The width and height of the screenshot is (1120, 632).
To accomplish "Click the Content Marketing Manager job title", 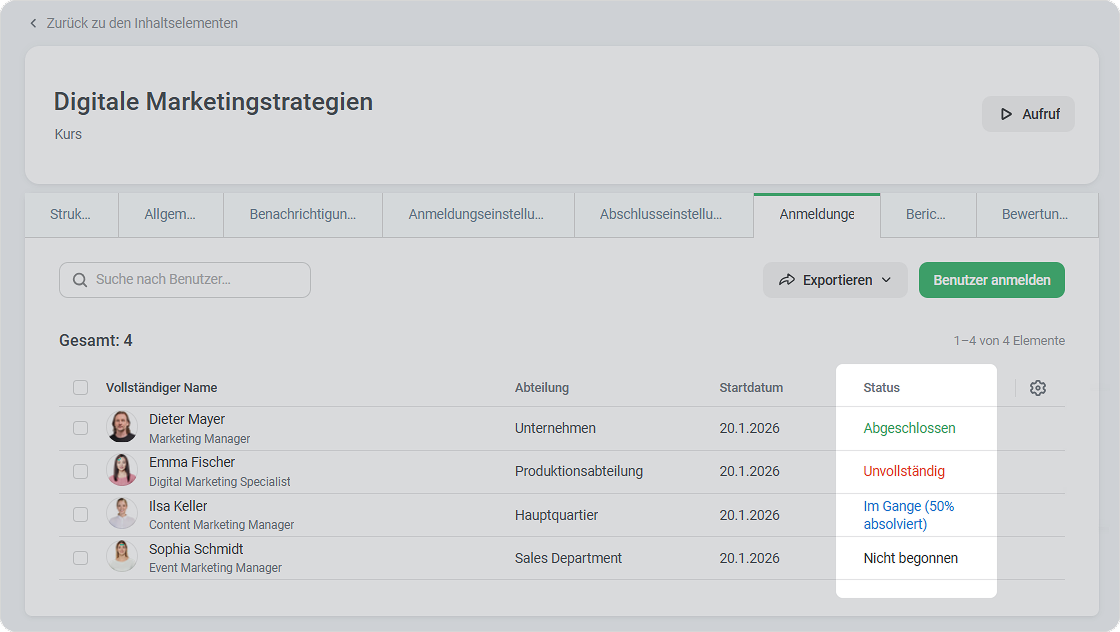I will click(221, 525).
